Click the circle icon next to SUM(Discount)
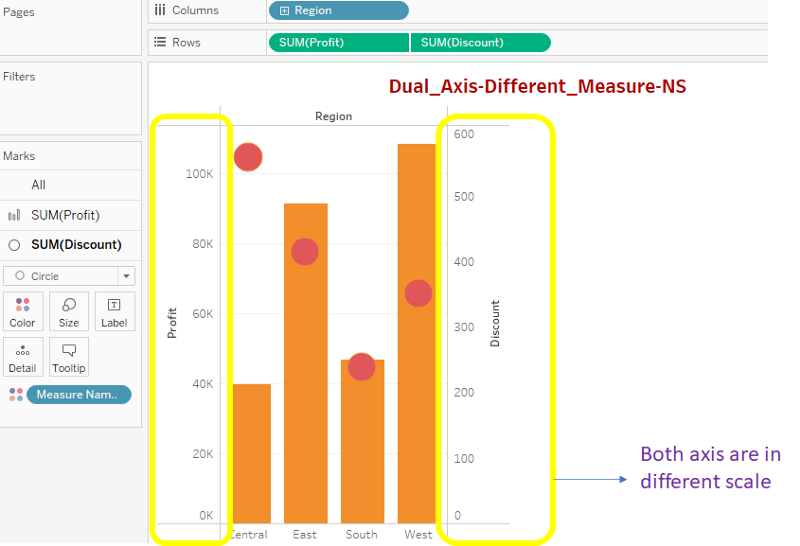The width and height of the screenshot is (800, 546). point(14,245)
